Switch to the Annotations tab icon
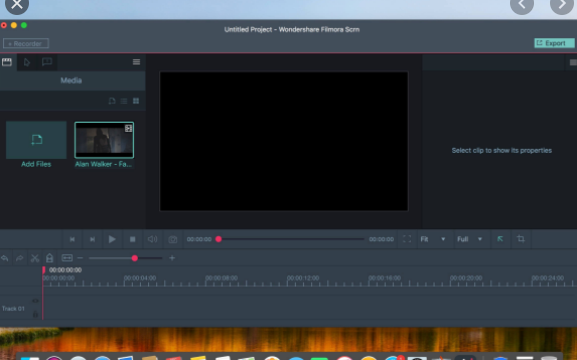577x360 pixels. (x=47, y=61)
